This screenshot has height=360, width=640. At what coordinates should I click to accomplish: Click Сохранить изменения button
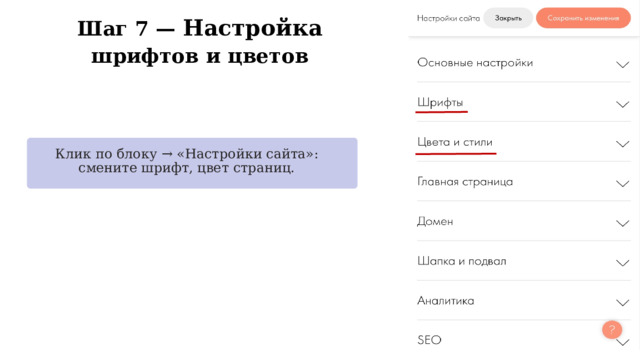pos(583,18)
